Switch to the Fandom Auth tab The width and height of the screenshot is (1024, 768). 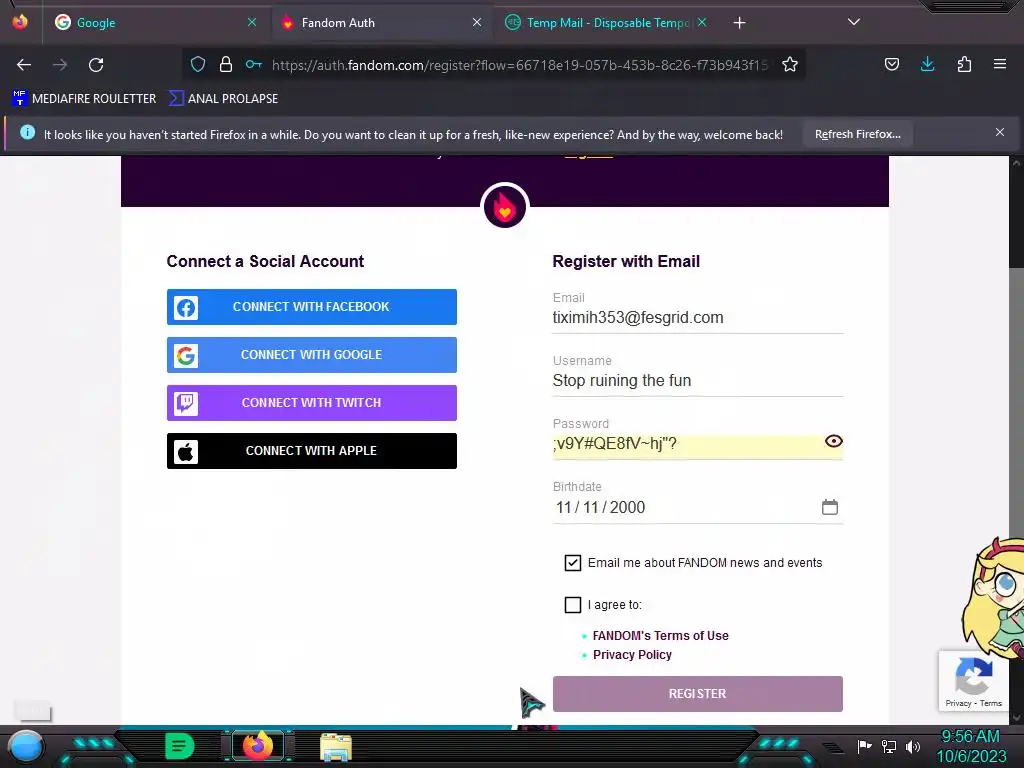[x=382, y=23]
